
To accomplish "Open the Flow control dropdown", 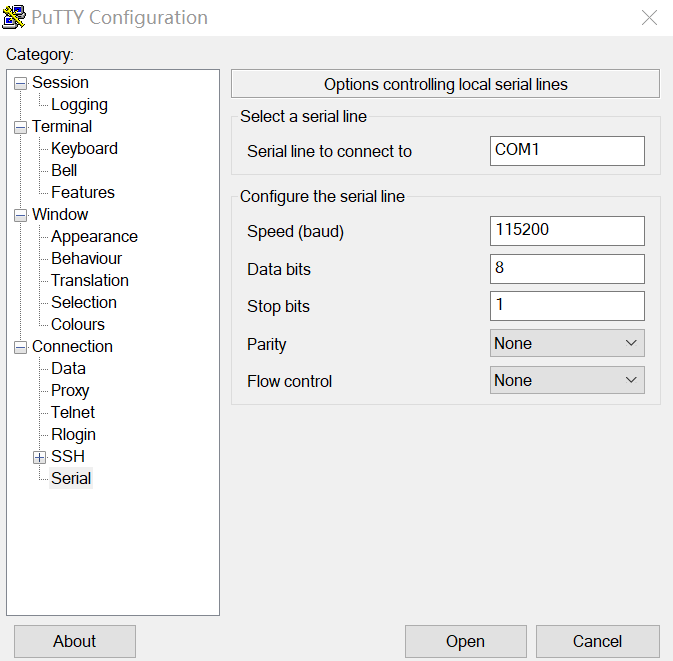I will [567, 380].
